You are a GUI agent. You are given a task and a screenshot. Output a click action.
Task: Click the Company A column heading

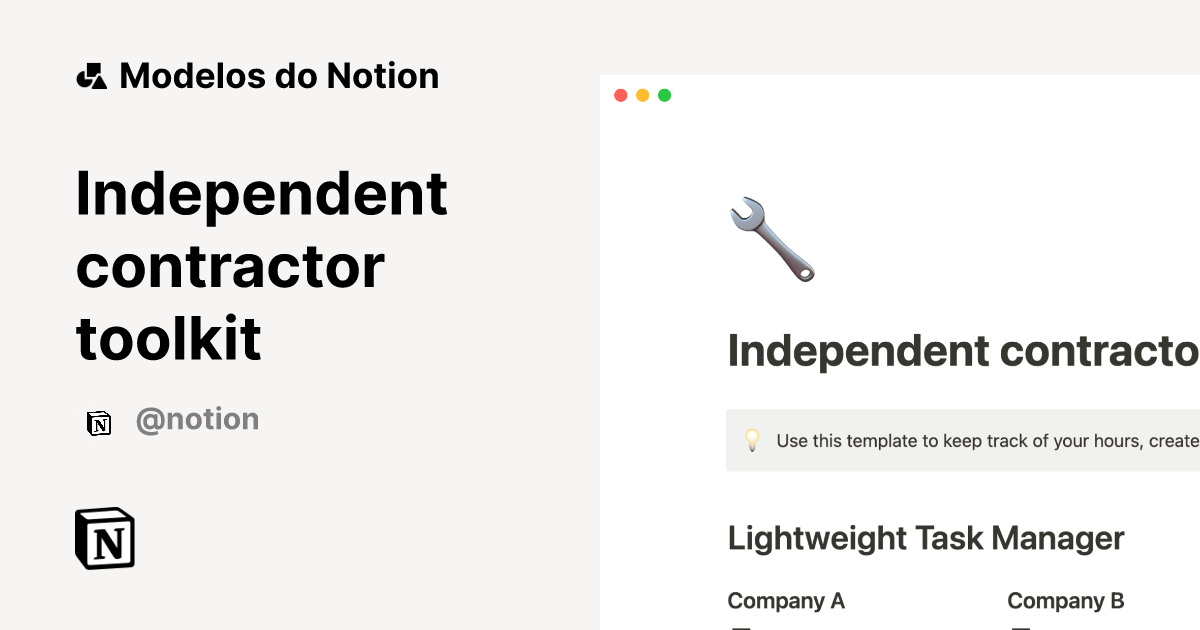tap(786, 600)
